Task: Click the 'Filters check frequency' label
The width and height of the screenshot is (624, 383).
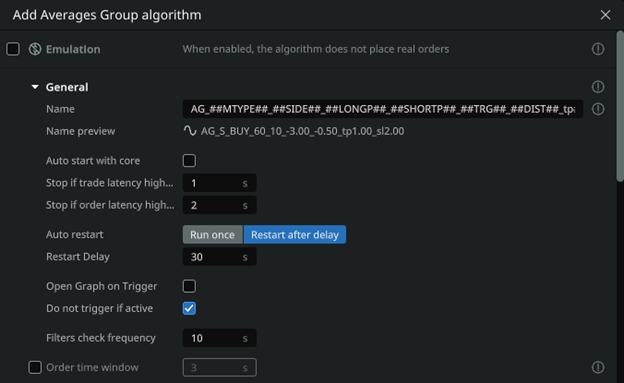Action: click(101, 338)
